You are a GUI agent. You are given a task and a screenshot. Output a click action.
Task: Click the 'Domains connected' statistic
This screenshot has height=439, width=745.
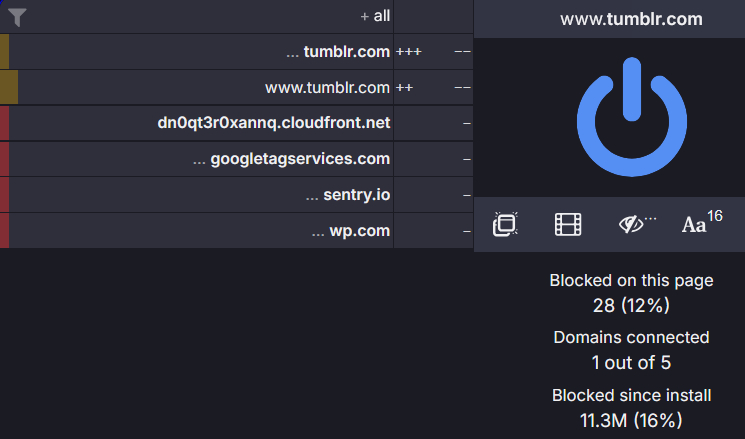point(631,349)
